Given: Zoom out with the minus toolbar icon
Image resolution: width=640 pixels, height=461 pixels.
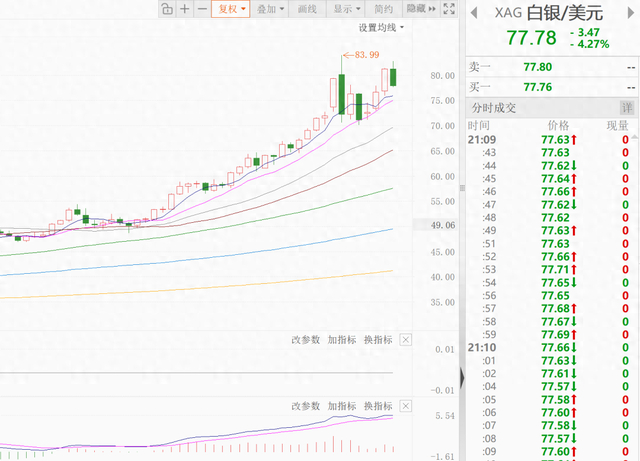Looking at the screenshot, I should 202,9.
